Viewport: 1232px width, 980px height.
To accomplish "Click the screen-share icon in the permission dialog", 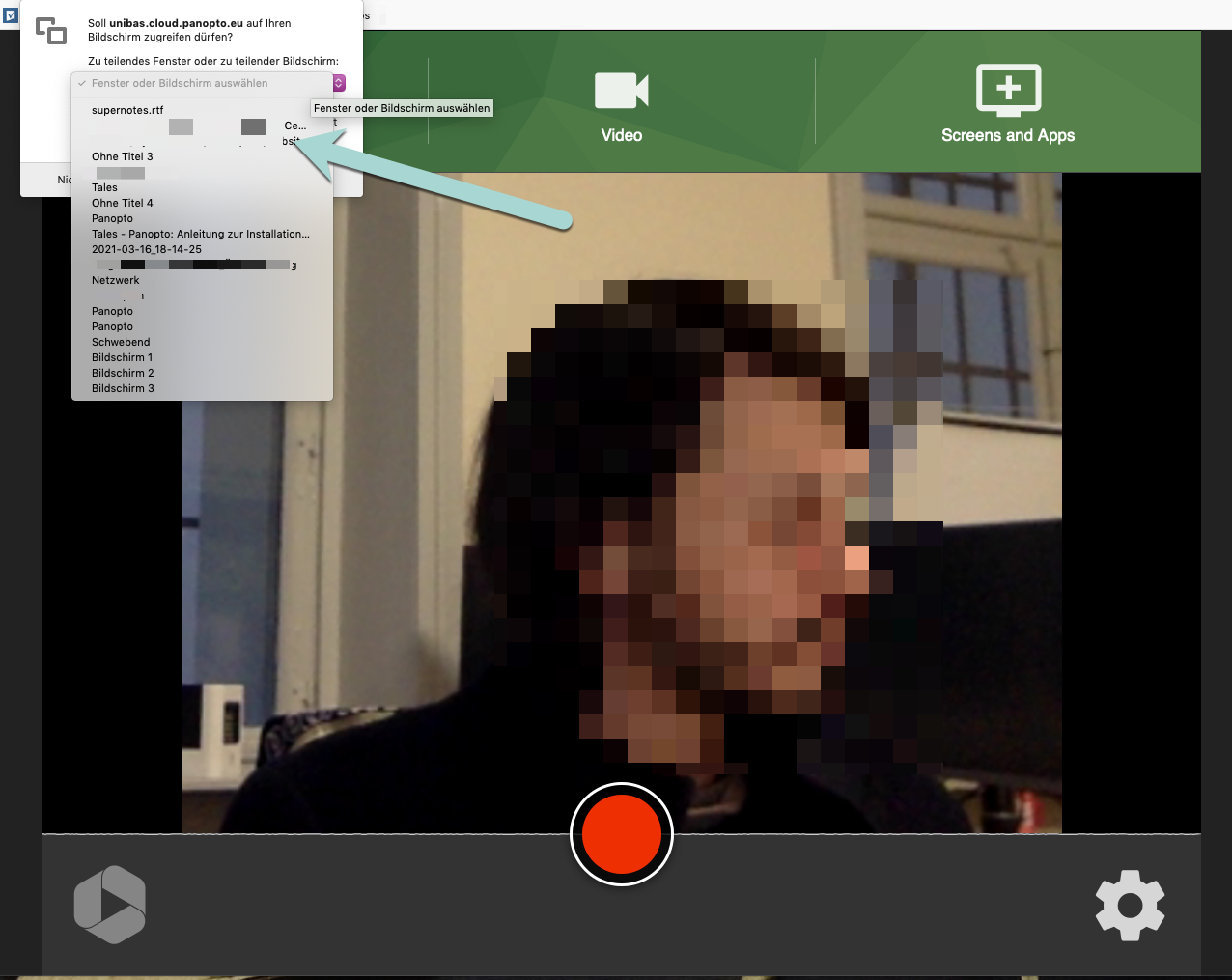I will (x=51, y=31).
